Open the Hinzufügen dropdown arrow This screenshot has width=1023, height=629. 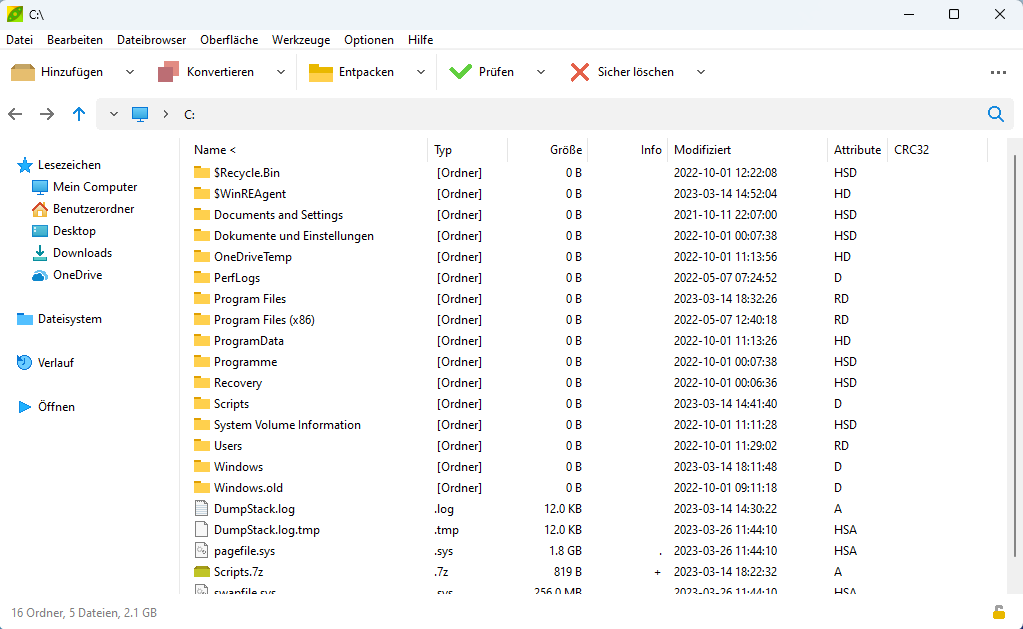click(129, 72)
